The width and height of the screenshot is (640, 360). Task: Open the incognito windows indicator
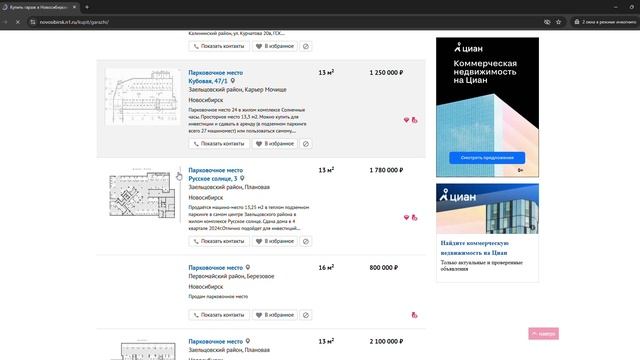click(x=605, y=22)
